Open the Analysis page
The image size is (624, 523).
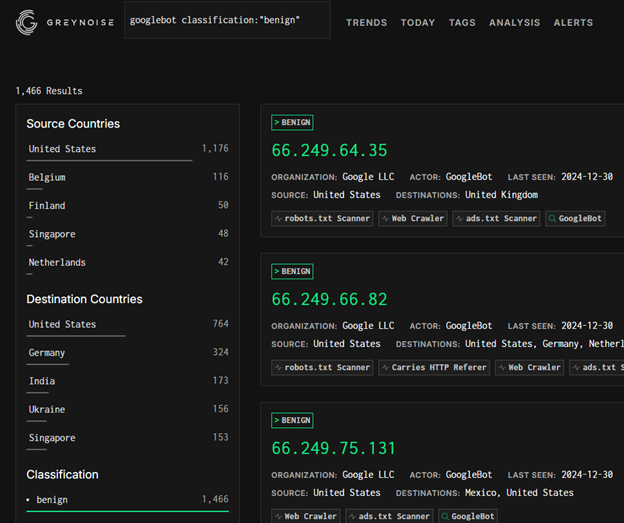[x=515, y=23]
